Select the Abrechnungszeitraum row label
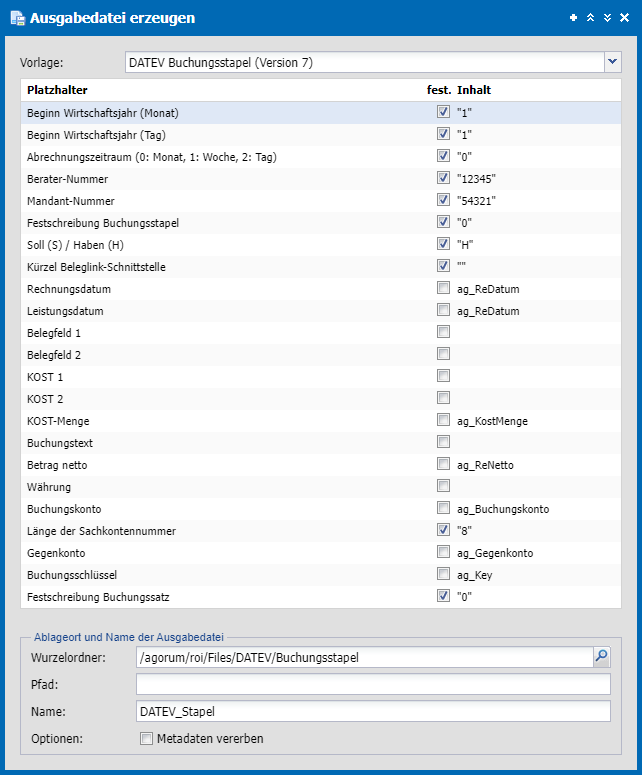642x775 pixels. click(152, 157)
